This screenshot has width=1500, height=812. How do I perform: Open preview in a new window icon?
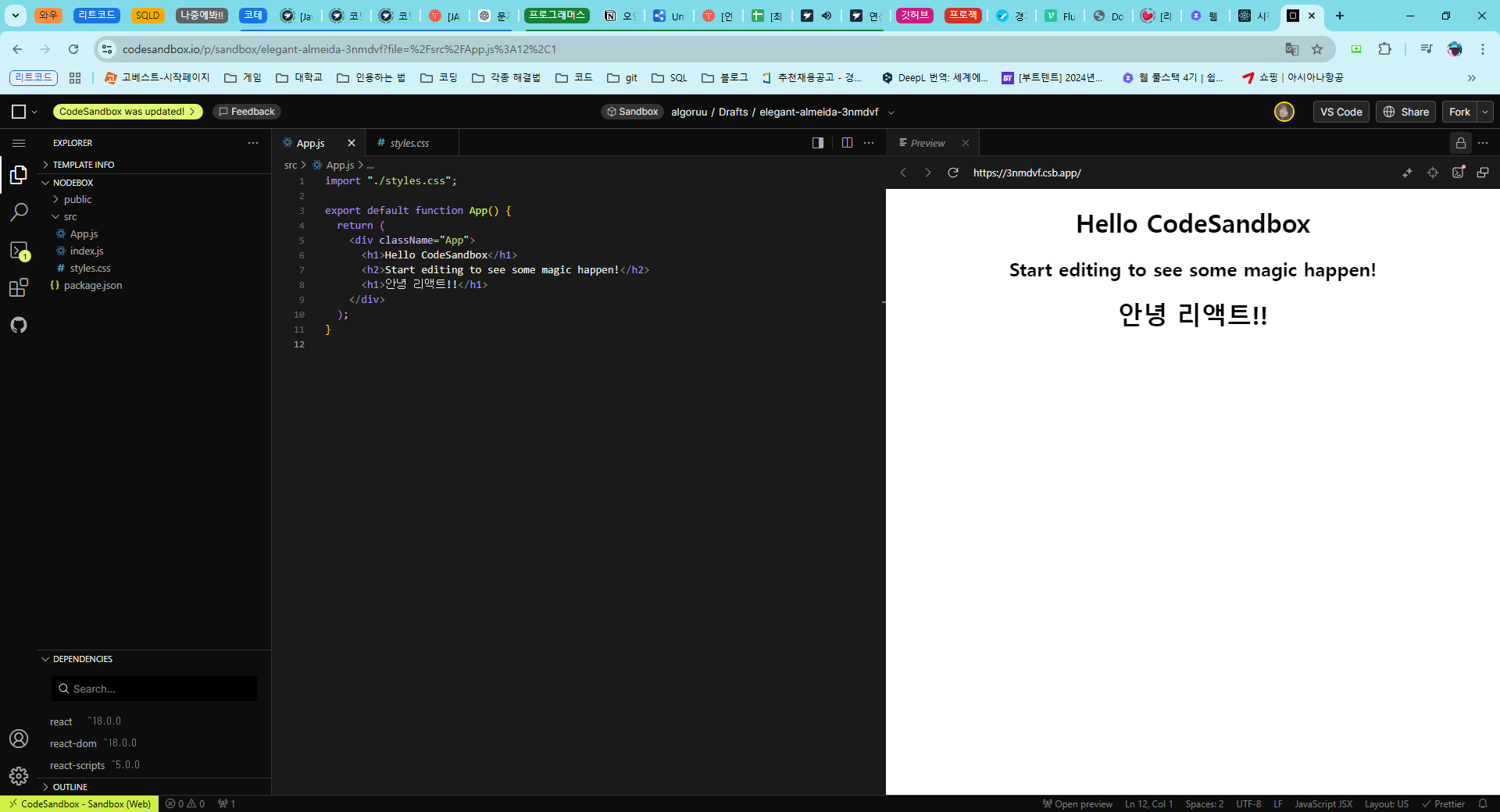point(1483,173)
